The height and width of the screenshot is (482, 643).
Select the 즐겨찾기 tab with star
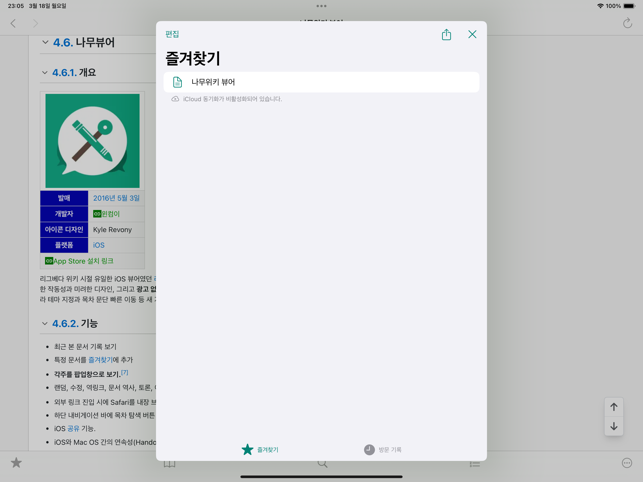tap(260, 450)
